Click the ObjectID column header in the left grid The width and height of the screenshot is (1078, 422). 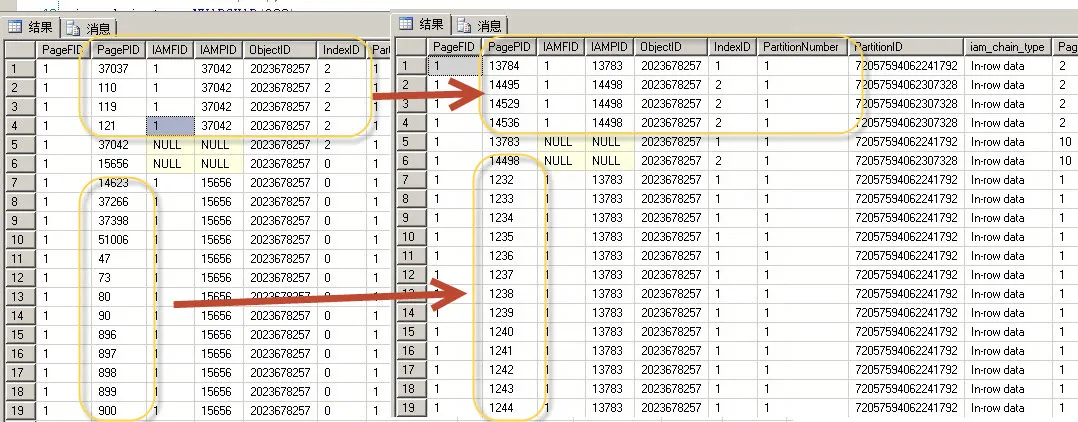pyautogui.click(x=280, y=49)
